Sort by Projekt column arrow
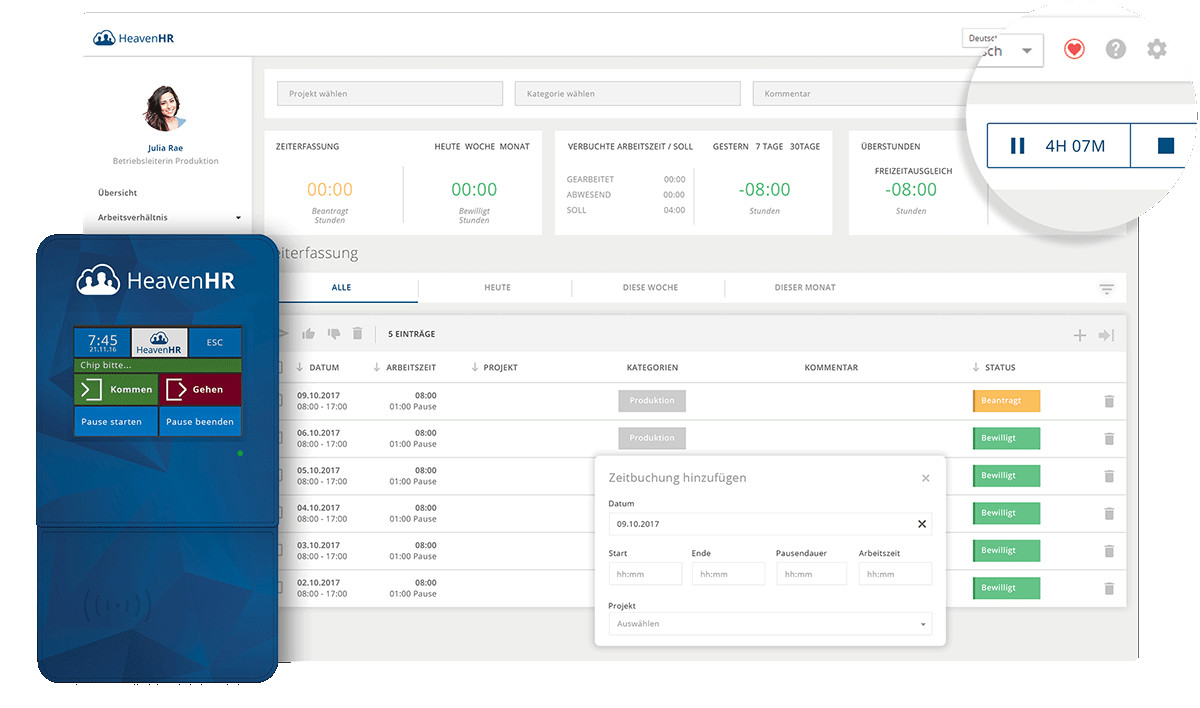 pos(474,367)
